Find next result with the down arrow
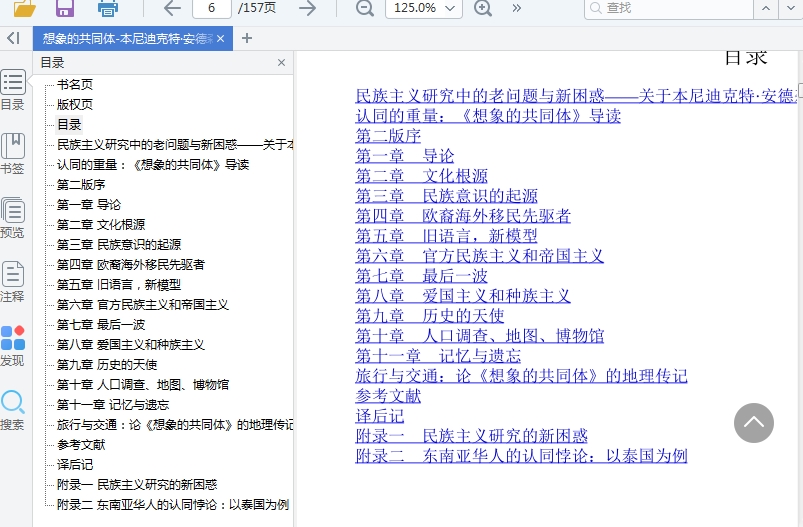803x527 pixels. click(x=791, y=8)
